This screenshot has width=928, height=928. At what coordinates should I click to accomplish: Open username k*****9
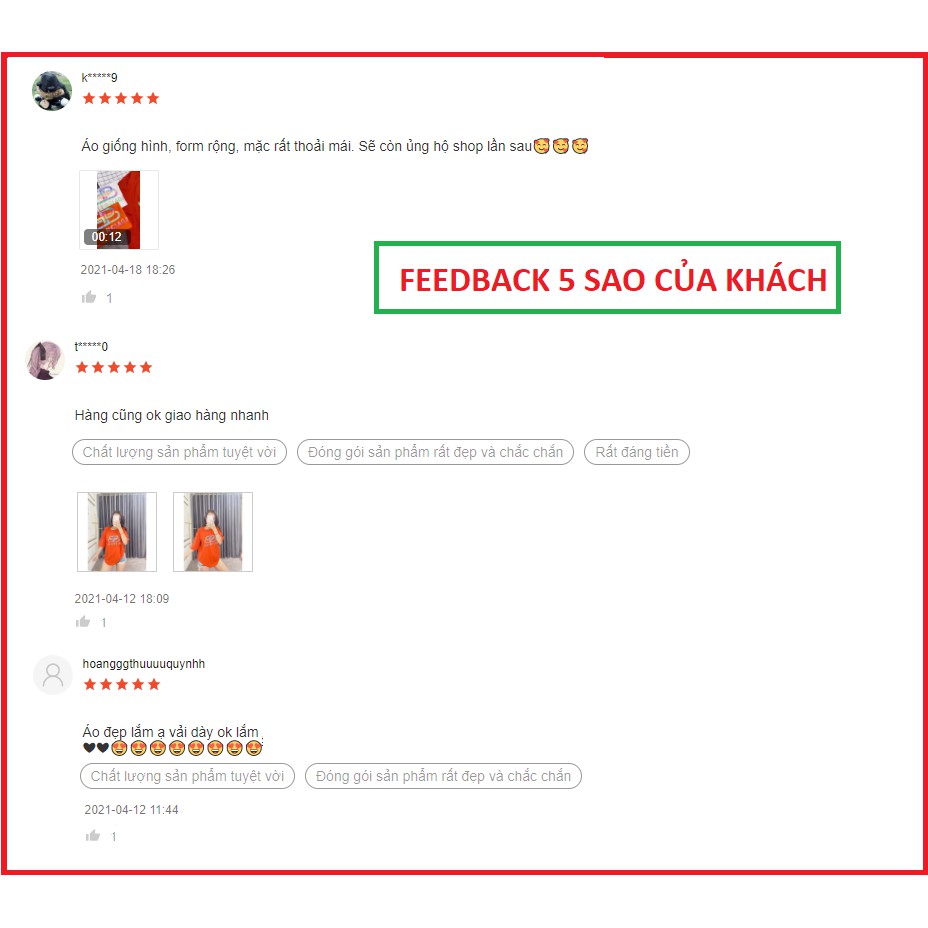point(99,77)
